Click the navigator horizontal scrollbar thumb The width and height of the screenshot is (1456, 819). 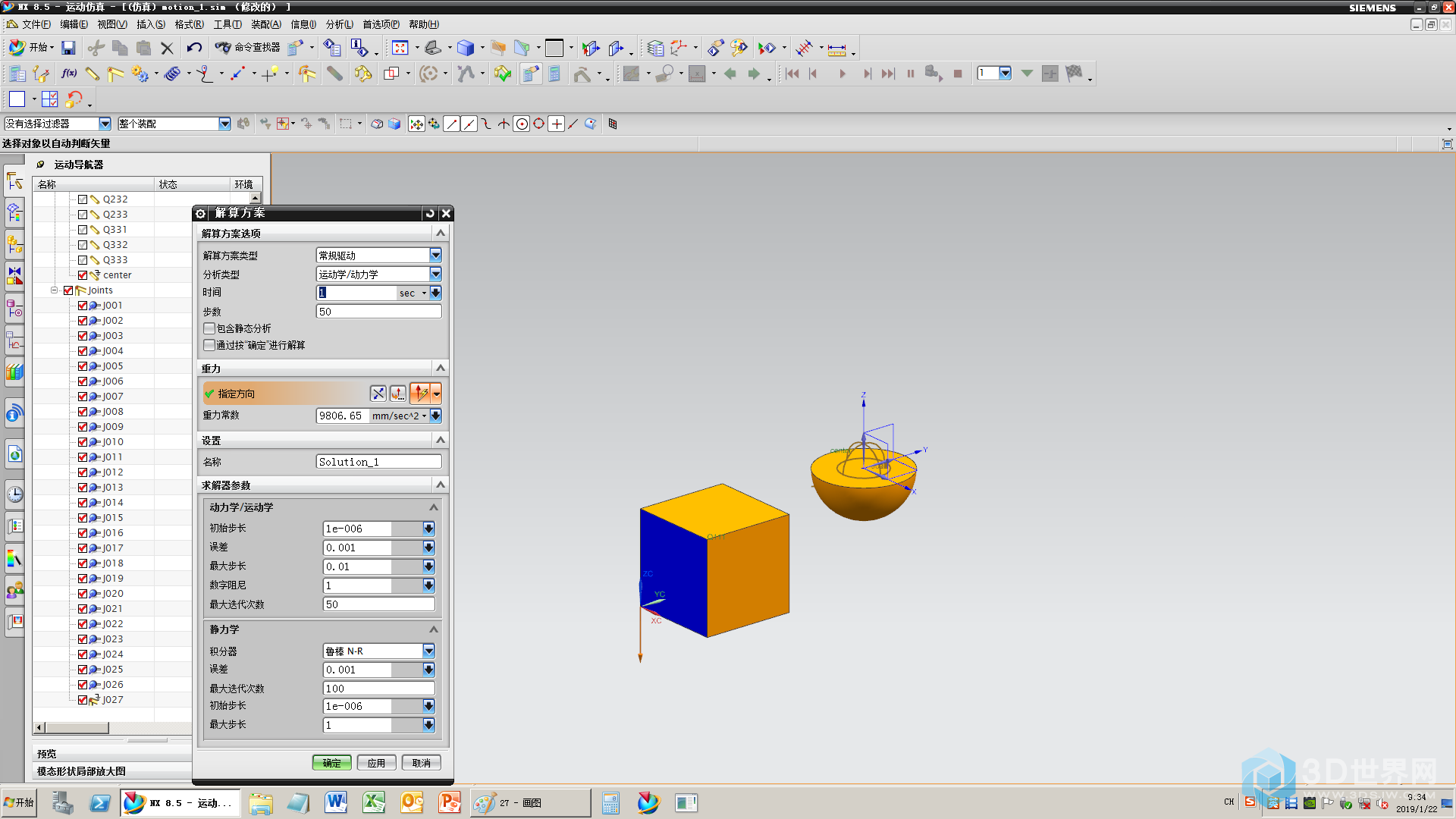tap(77, 728)
